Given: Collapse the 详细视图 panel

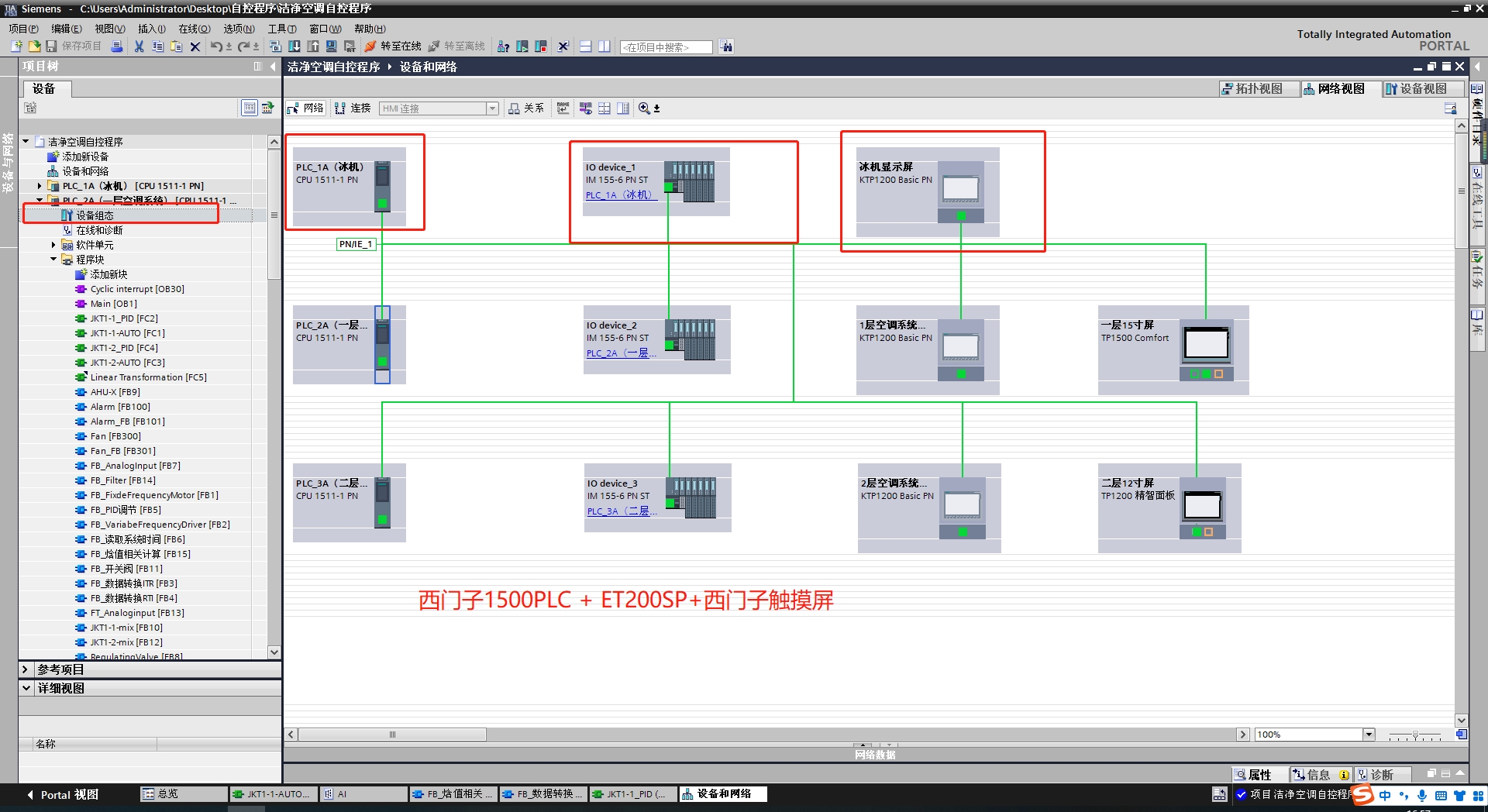Looking at the screenshot, I should 26,688.
